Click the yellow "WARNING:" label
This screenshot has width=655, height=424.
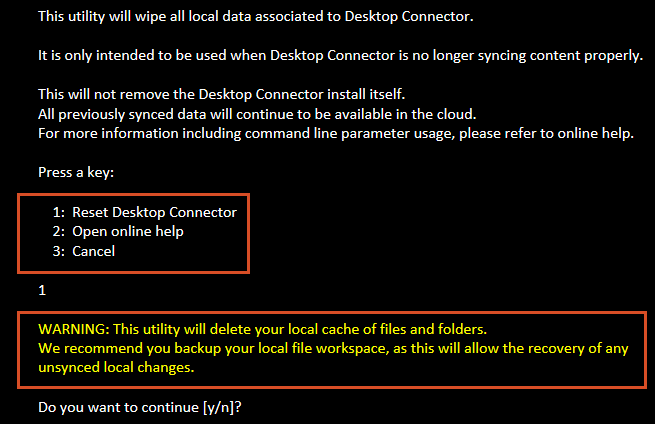(x=74, y=328)
